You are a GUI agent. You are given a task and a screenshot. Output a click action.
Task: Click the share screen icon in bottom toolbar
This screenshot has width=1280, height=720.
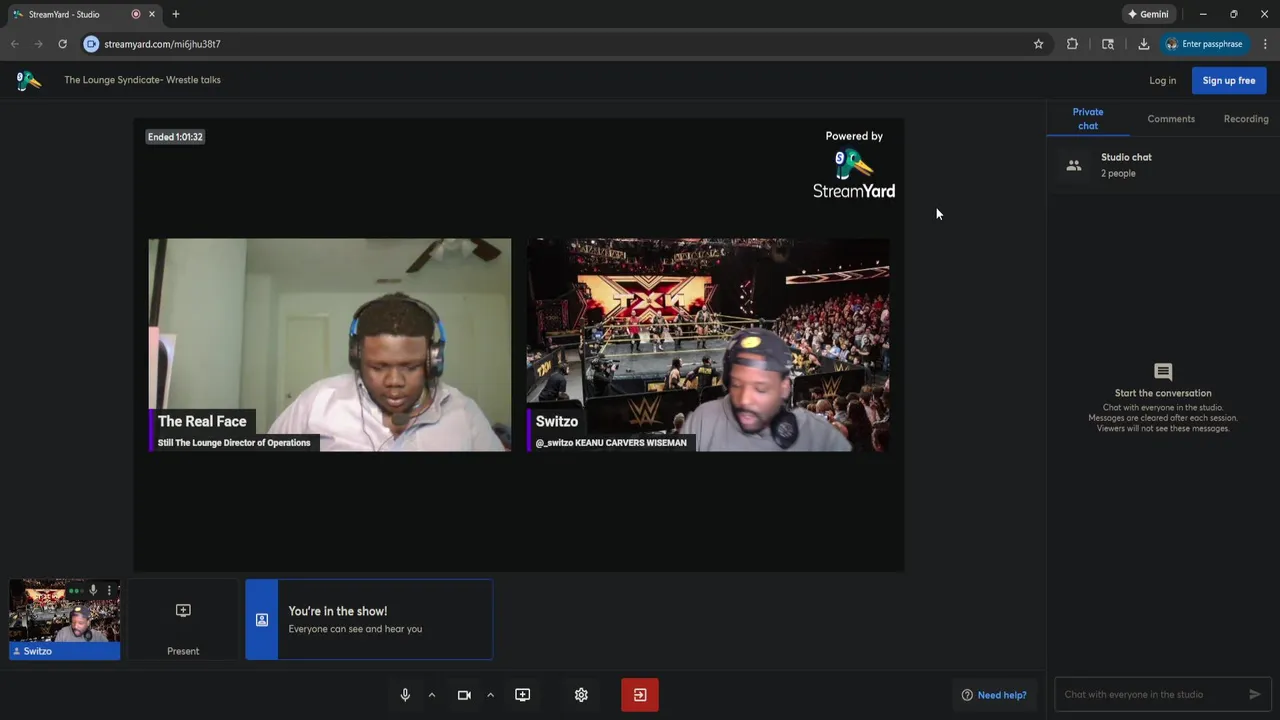(522, 695)
